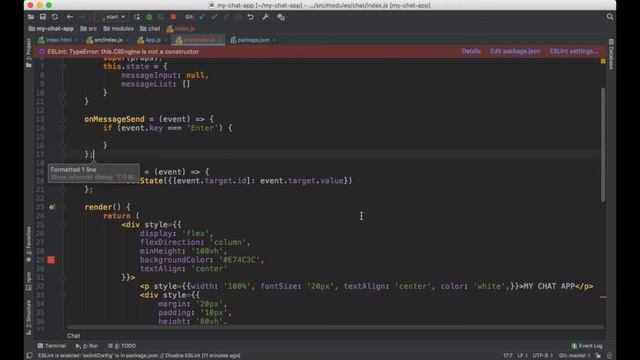This screenshot has height=360, width=640.
Task: Close the index.html tab
Action: 76,40
